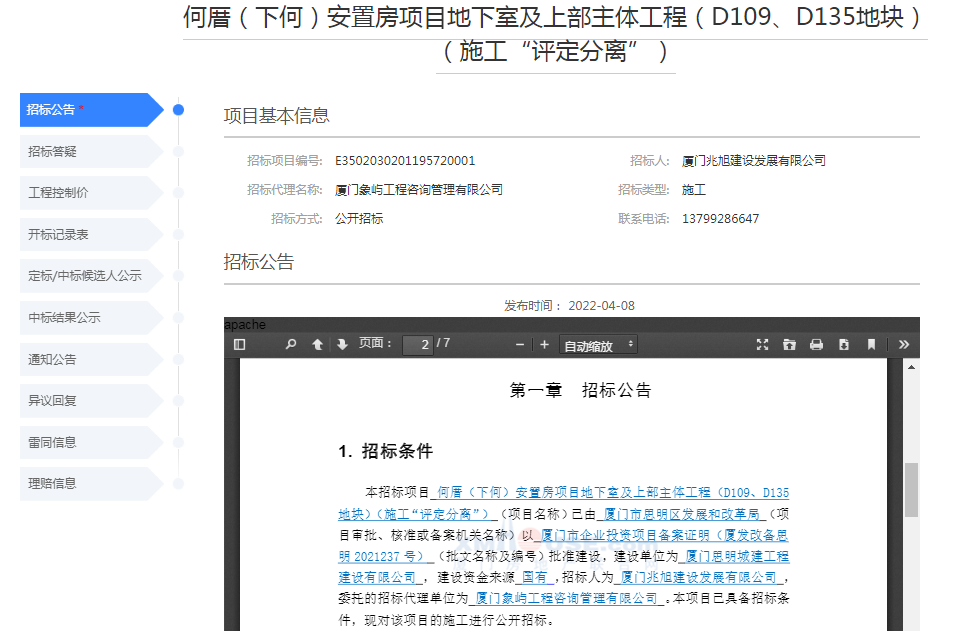
Task: Open the 雷同信息 sidebar tab
Action: click(x=91, y=442)
